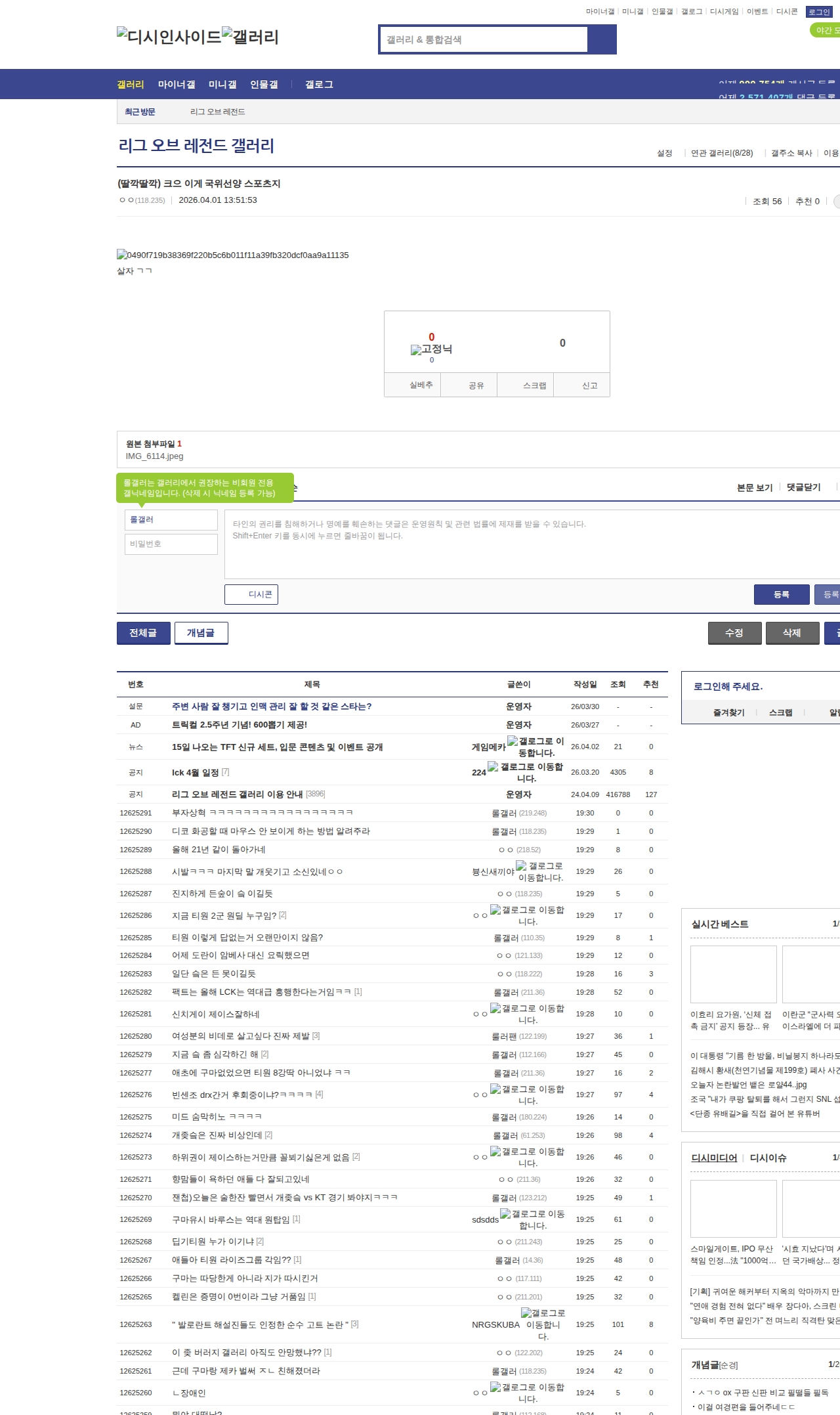This screenshot has height=1415, width=840.
Task: Open the broken post image 0490f719b…
Action: 232,255
